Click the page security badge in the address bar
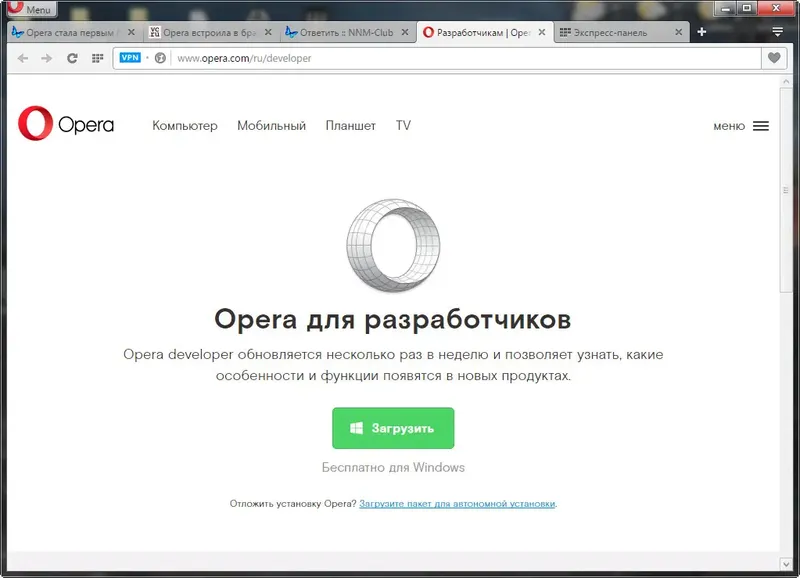 pos(160,58)
